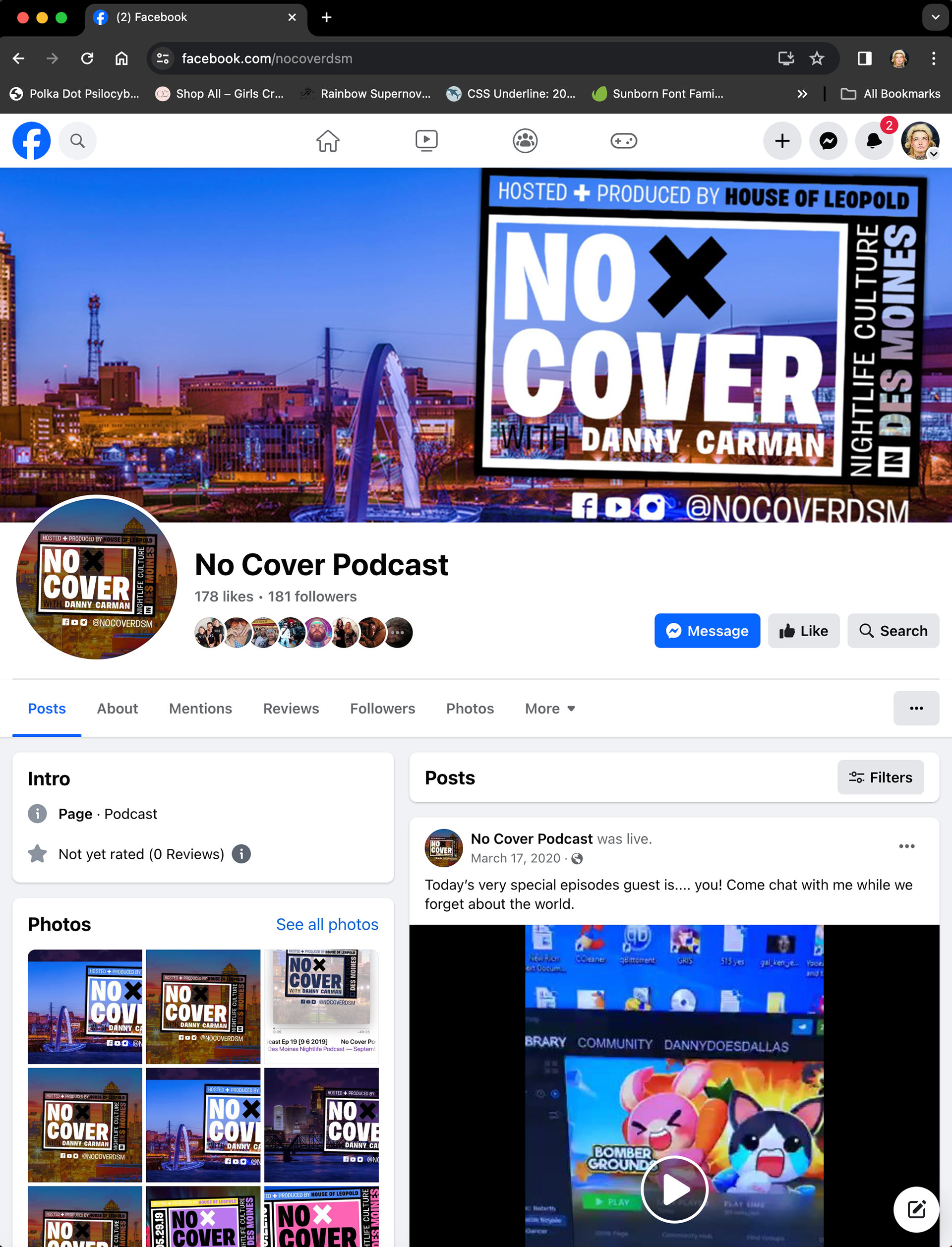Open the new message compose button
The image size is (952, 1247).
(916, 1209)
